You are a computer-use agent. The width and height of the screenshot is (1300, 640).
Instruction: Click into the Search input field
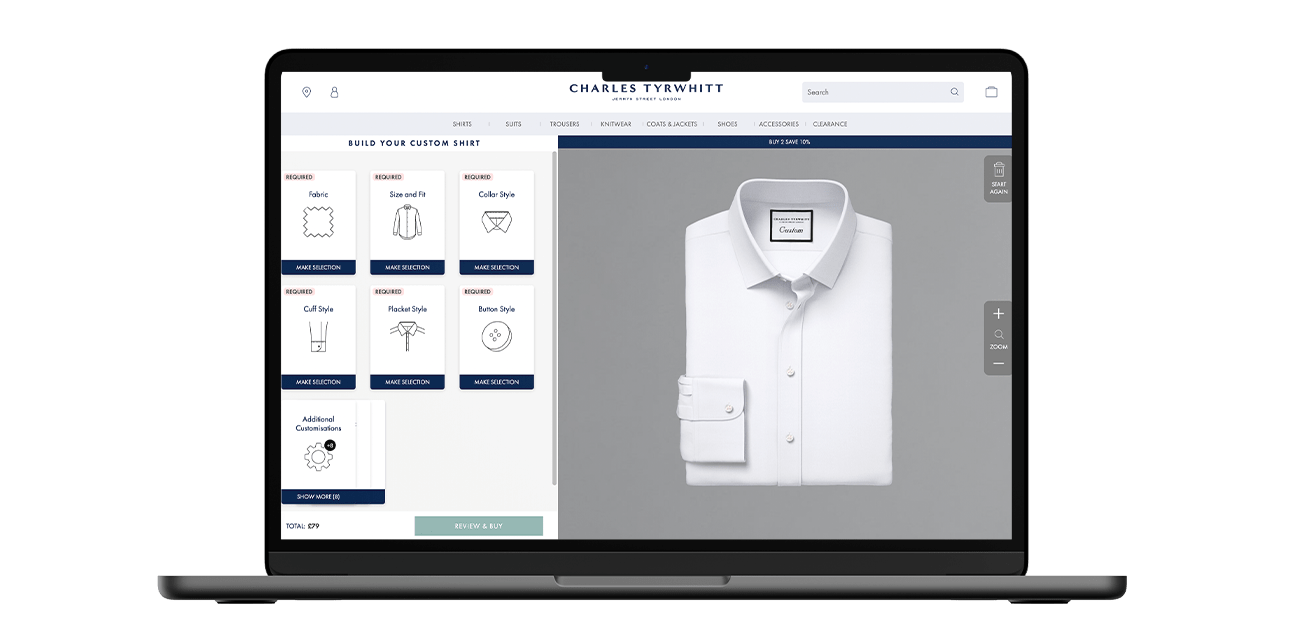pyautogui.click(x=870, y=92)
